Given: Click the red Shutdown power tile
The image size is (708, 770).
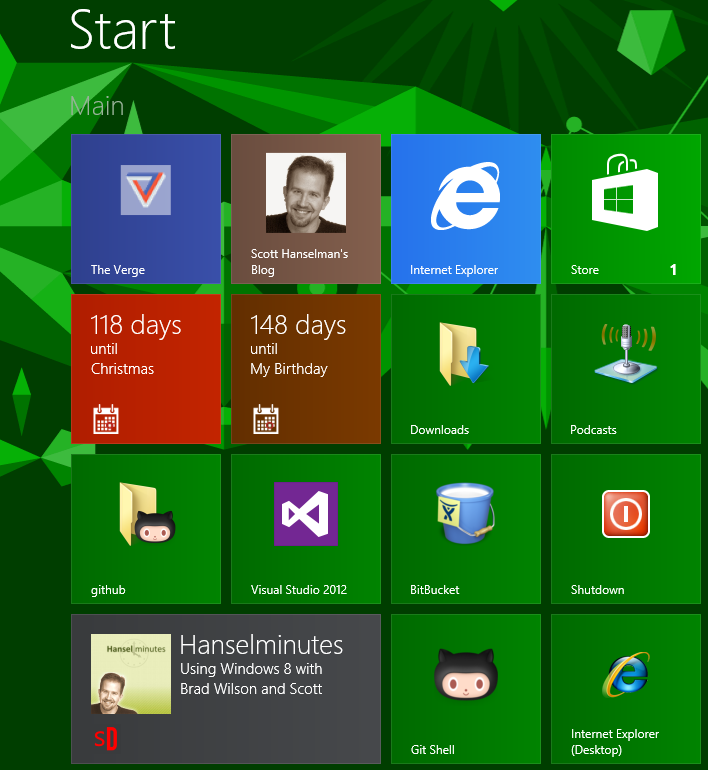Looking at the screenshot, I should (625, 528).
